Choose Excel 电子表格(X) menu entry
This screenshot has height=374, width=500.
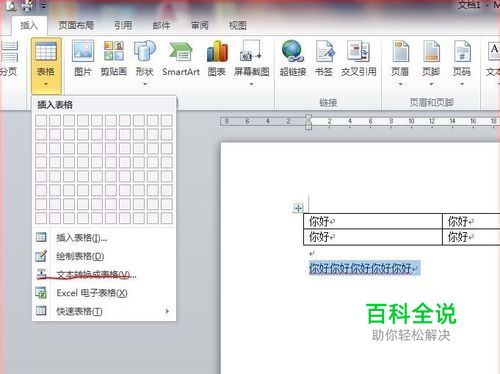104,293
